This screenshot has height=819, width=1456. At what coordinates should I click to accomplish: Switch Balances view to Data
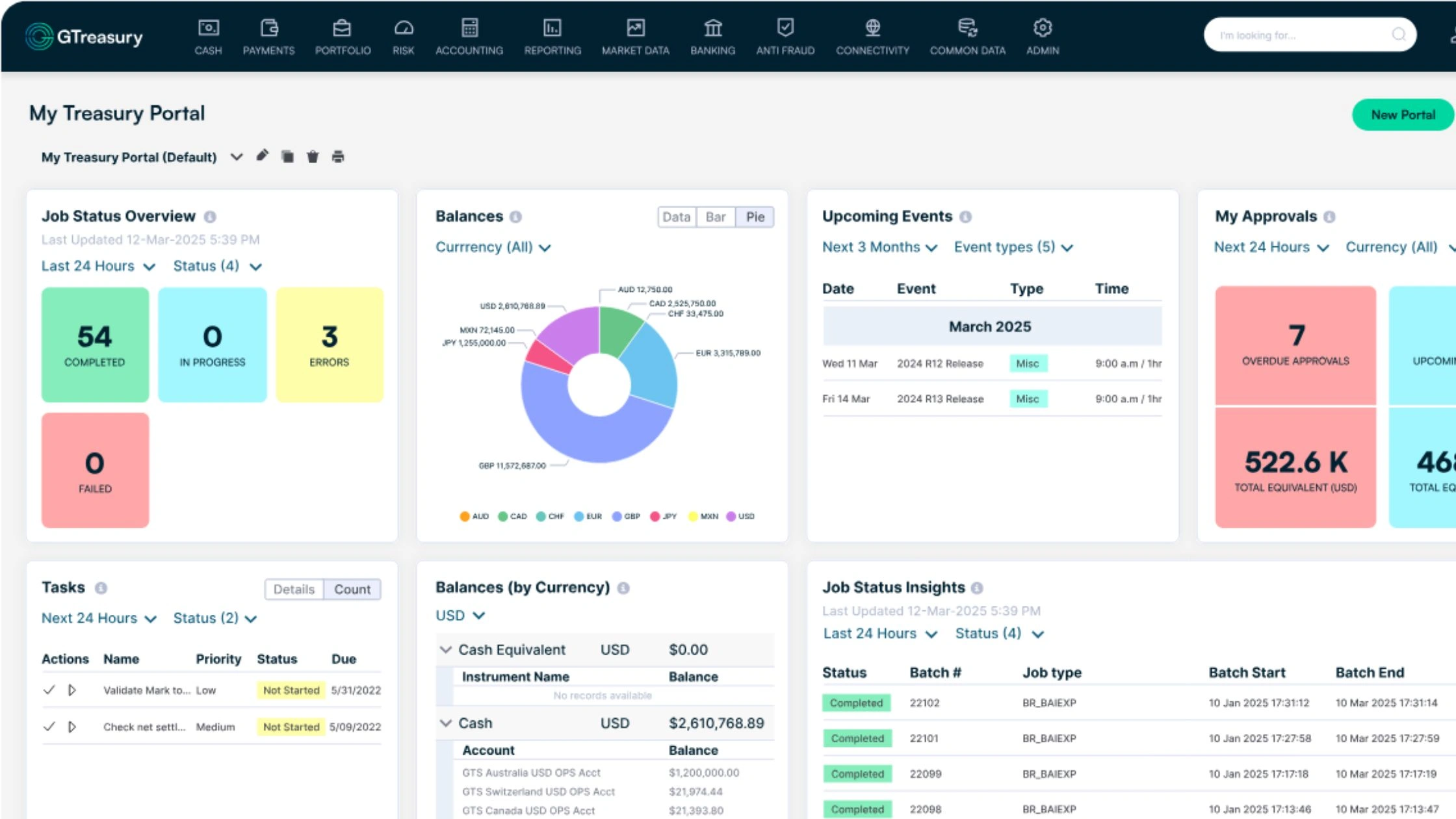coord(676,217)
